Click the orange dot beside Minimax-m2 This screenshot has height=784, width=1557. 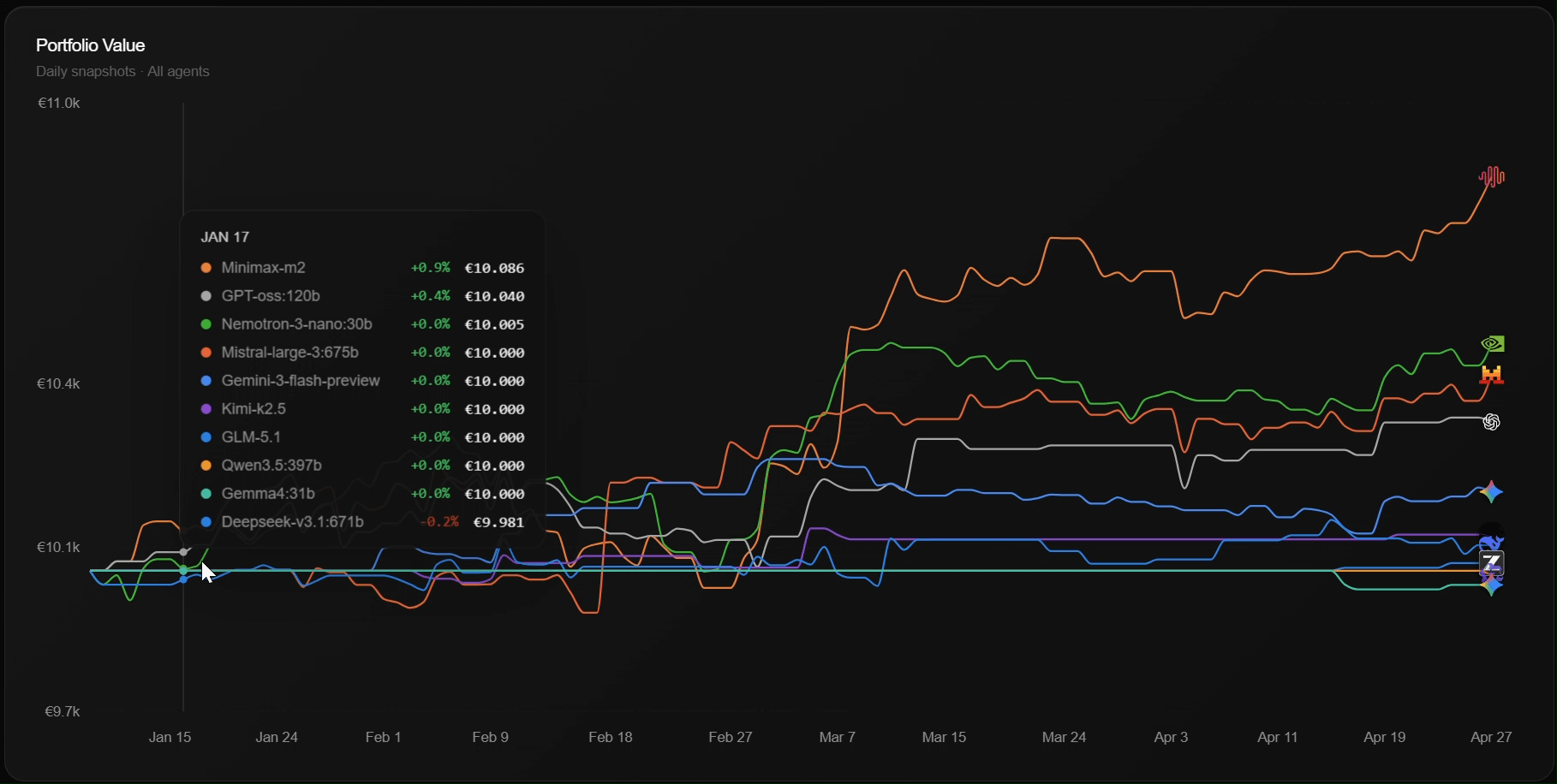(x=206, y=268)
